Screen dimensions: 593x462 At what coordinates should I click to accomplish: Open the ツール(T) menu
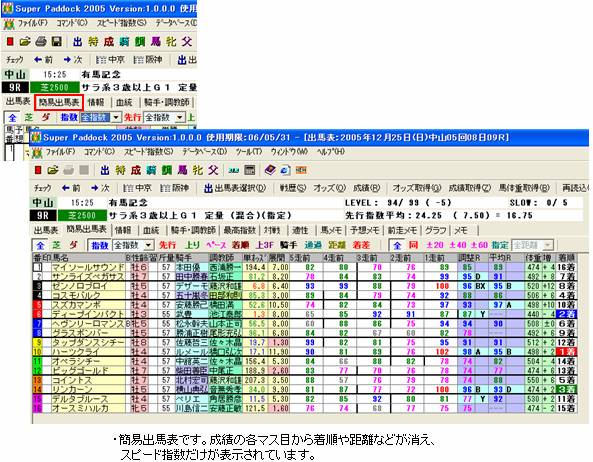(249, 152)
